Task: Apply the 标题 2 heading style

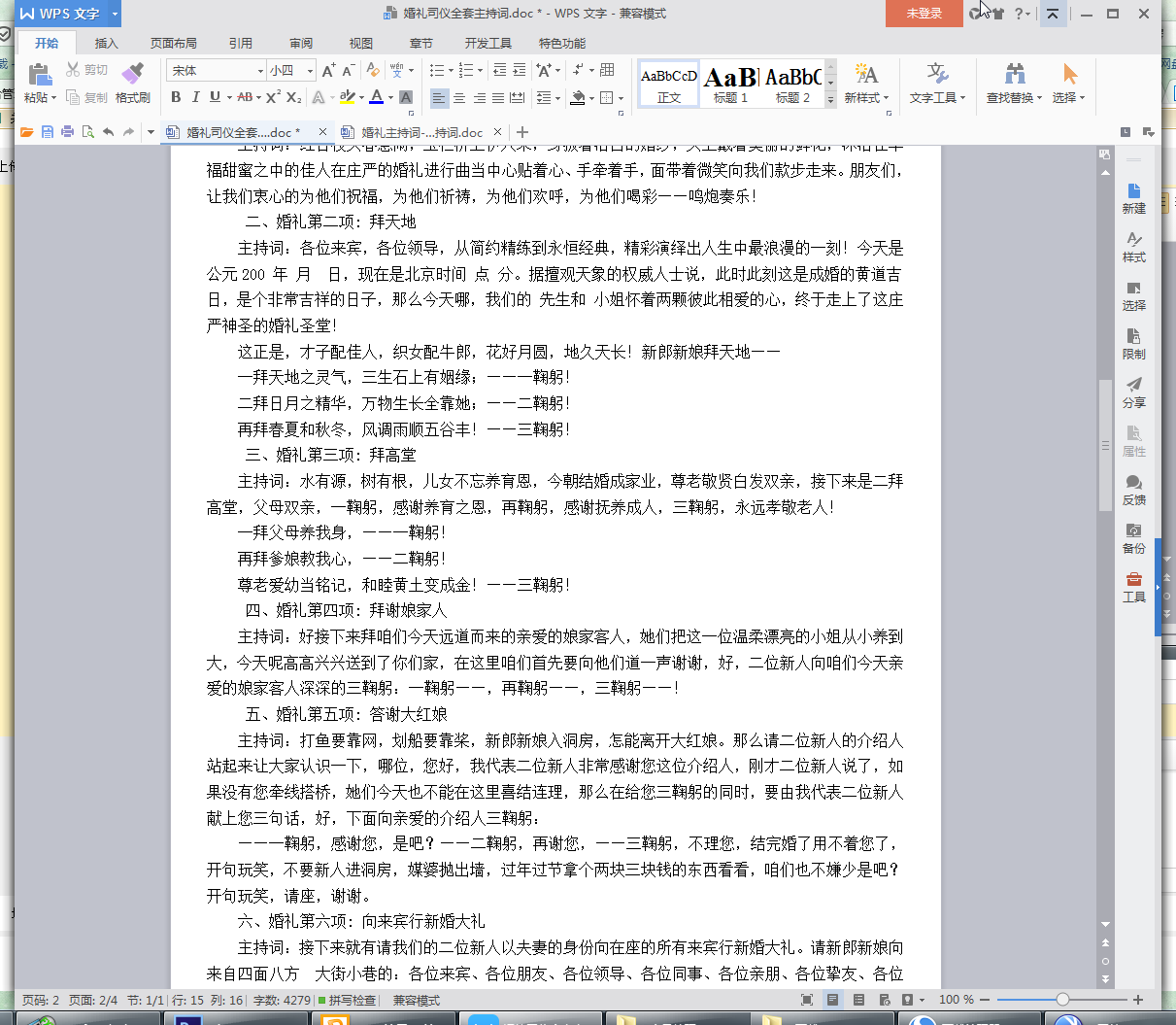Action: click(x=793, y=84)
